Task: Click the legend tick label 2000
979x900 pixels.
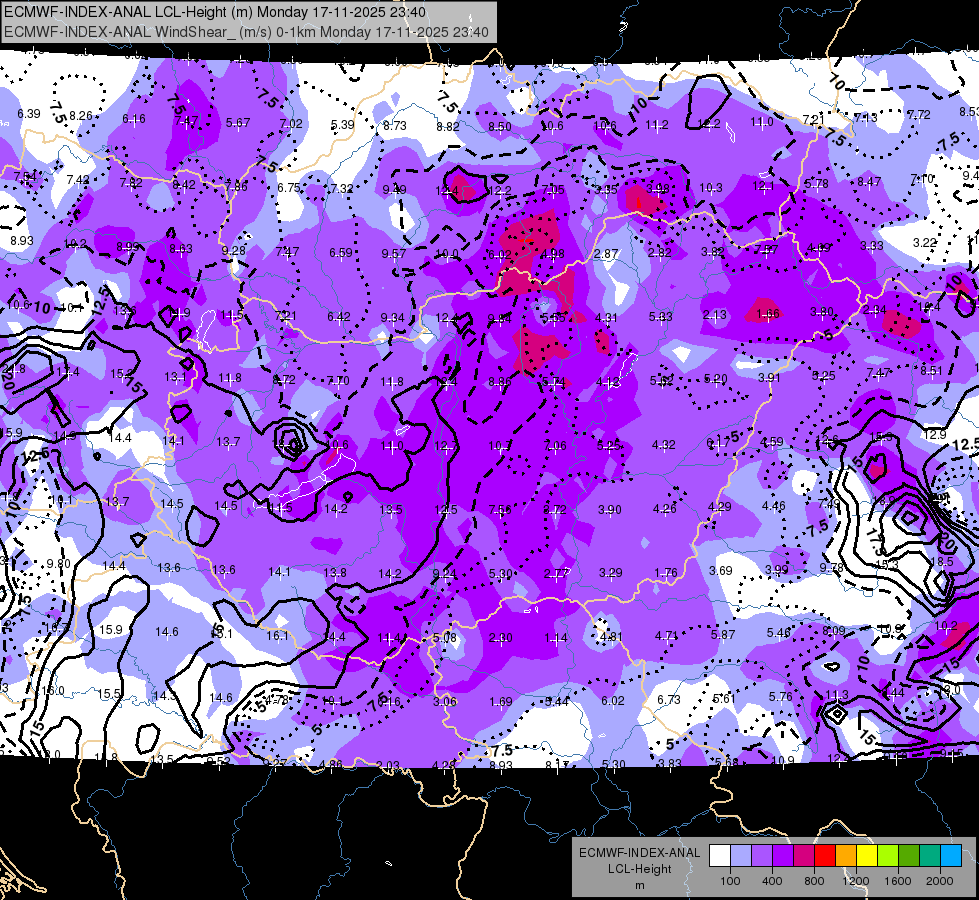Action: pos(940,881)
